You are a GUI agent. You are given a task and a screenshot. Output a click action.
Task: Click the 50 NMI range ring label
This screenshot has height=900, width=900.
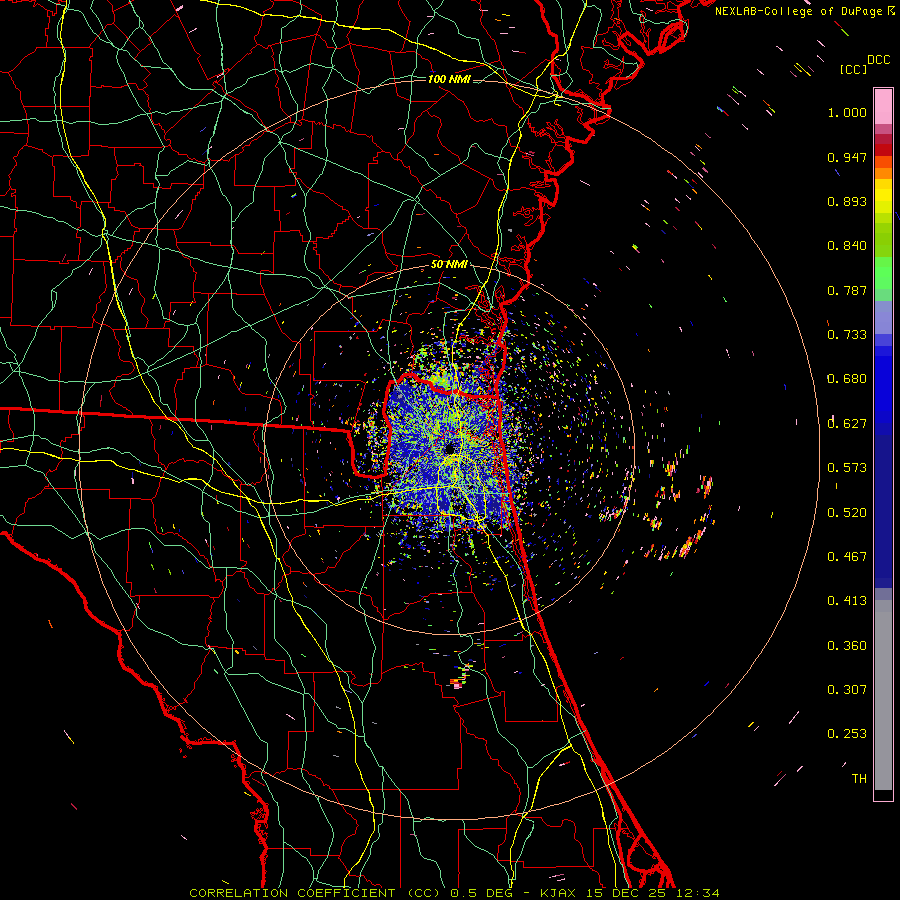(x=449, y=265)
